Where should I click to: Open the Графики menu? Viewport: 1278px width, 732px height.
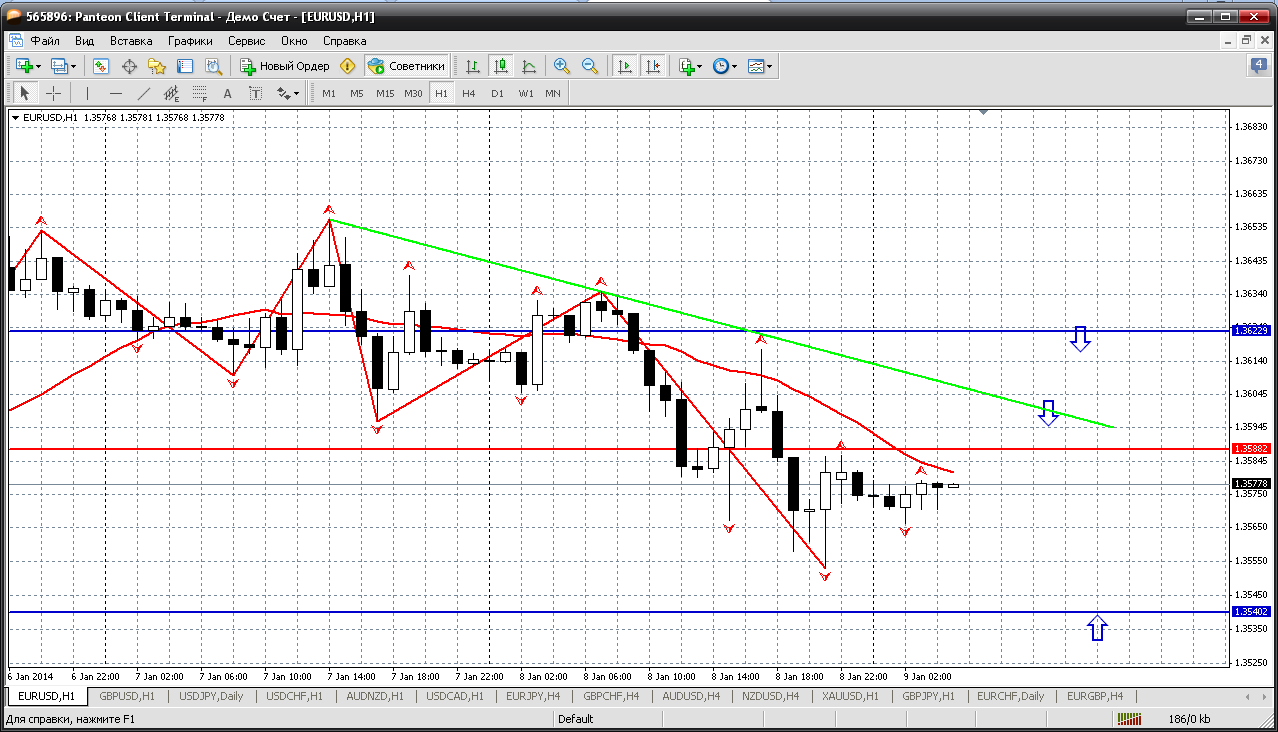pyautogui.click(x=190, y=41)
